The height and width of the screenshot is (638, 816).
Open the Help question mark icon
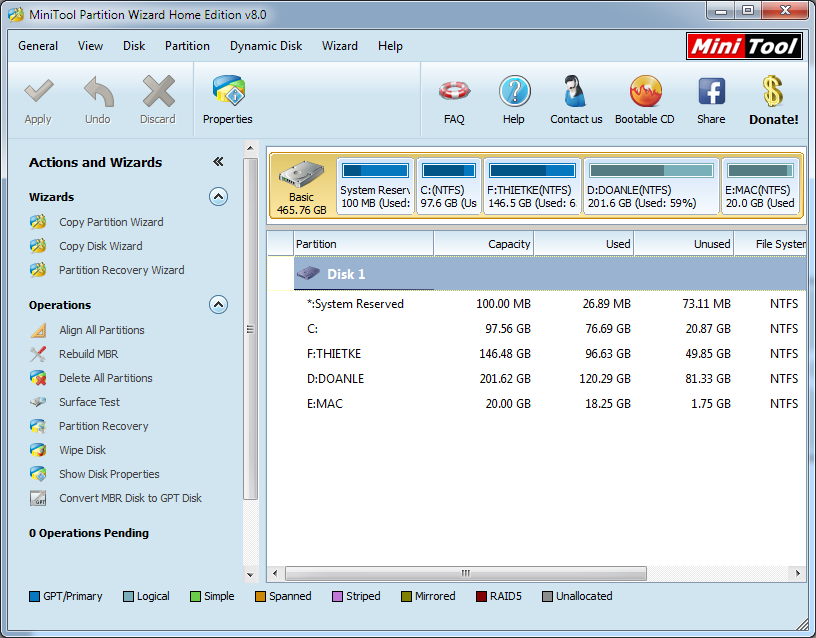pos(514,91)
